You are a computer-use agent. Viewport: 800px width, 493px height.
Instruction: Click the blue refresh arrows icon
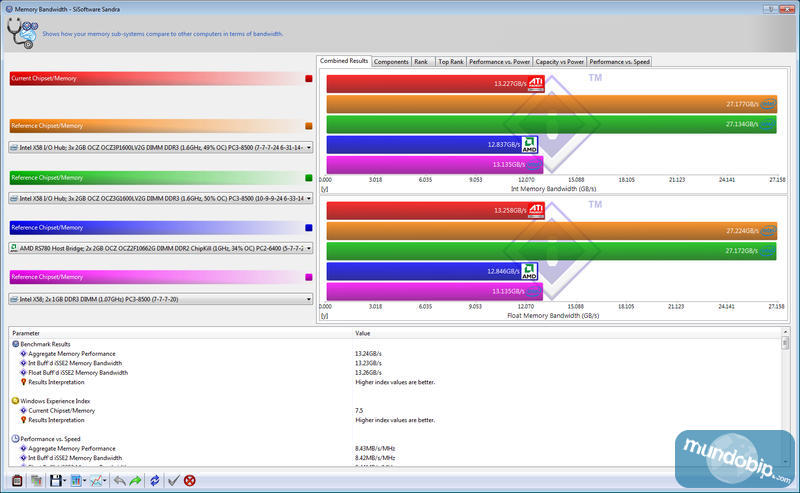155,480
